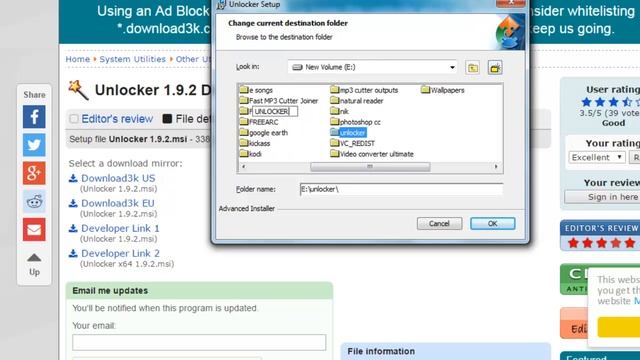The width and height of the screenshot is (640, 360).
Task: Open the Download3k EU mirror link
Action: point(118,203)
